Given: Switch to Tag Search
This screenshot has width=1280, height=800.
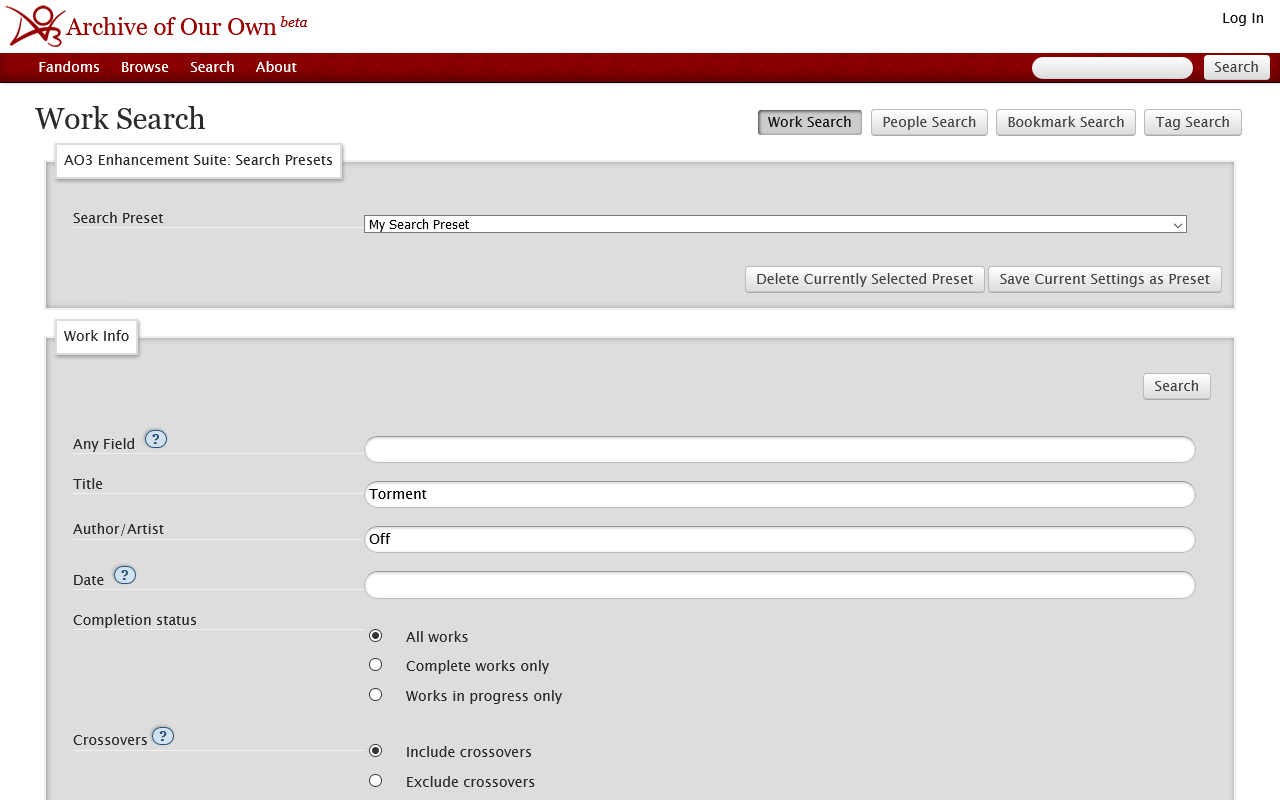Looking at the screenshot, I should pyautogui.click(x=1193, y=122).
